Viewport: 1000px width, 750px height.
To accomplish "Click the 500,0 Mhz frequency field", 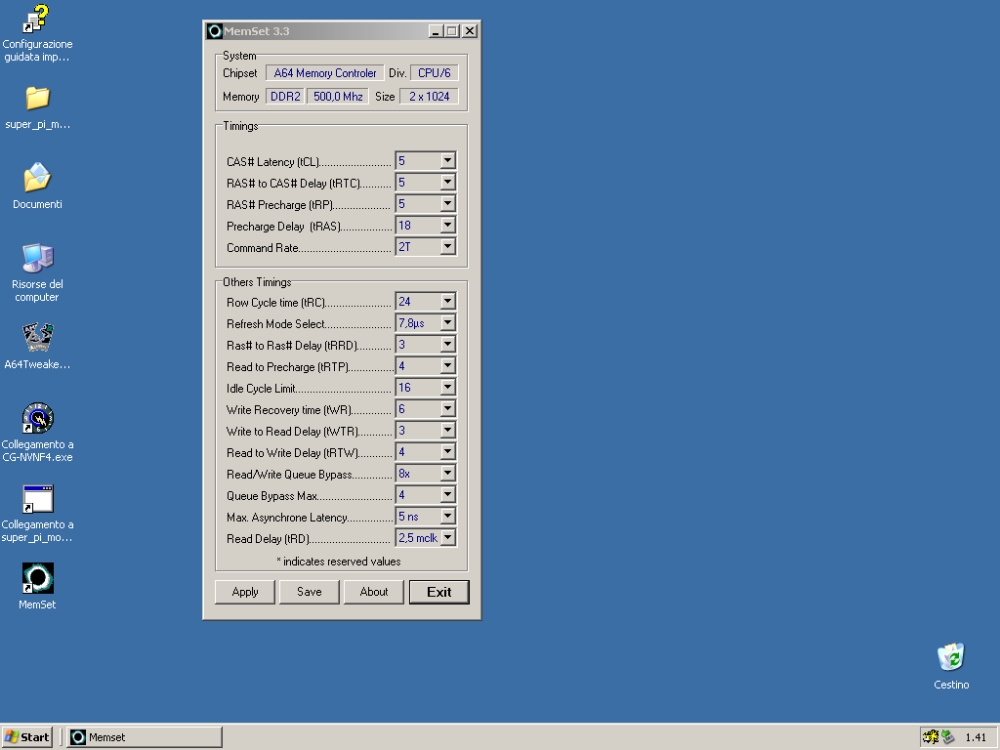I will click(x=337, y=96).
